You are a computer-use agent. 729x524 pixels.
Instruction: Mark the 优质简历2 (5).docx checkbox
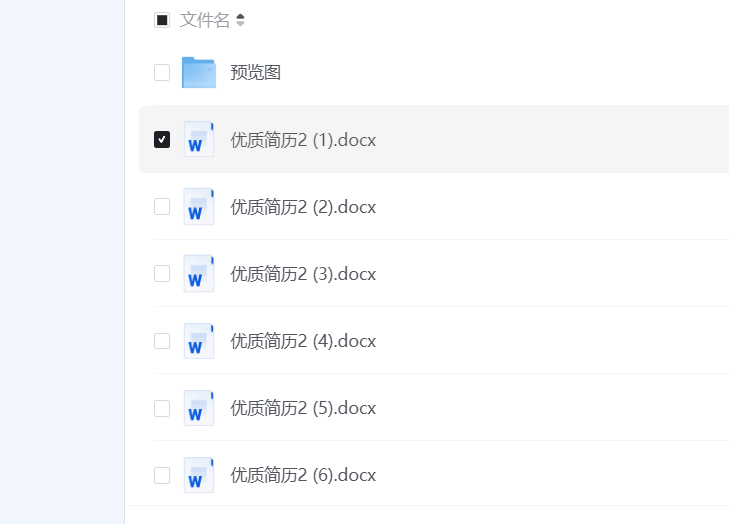coord(162,408)
